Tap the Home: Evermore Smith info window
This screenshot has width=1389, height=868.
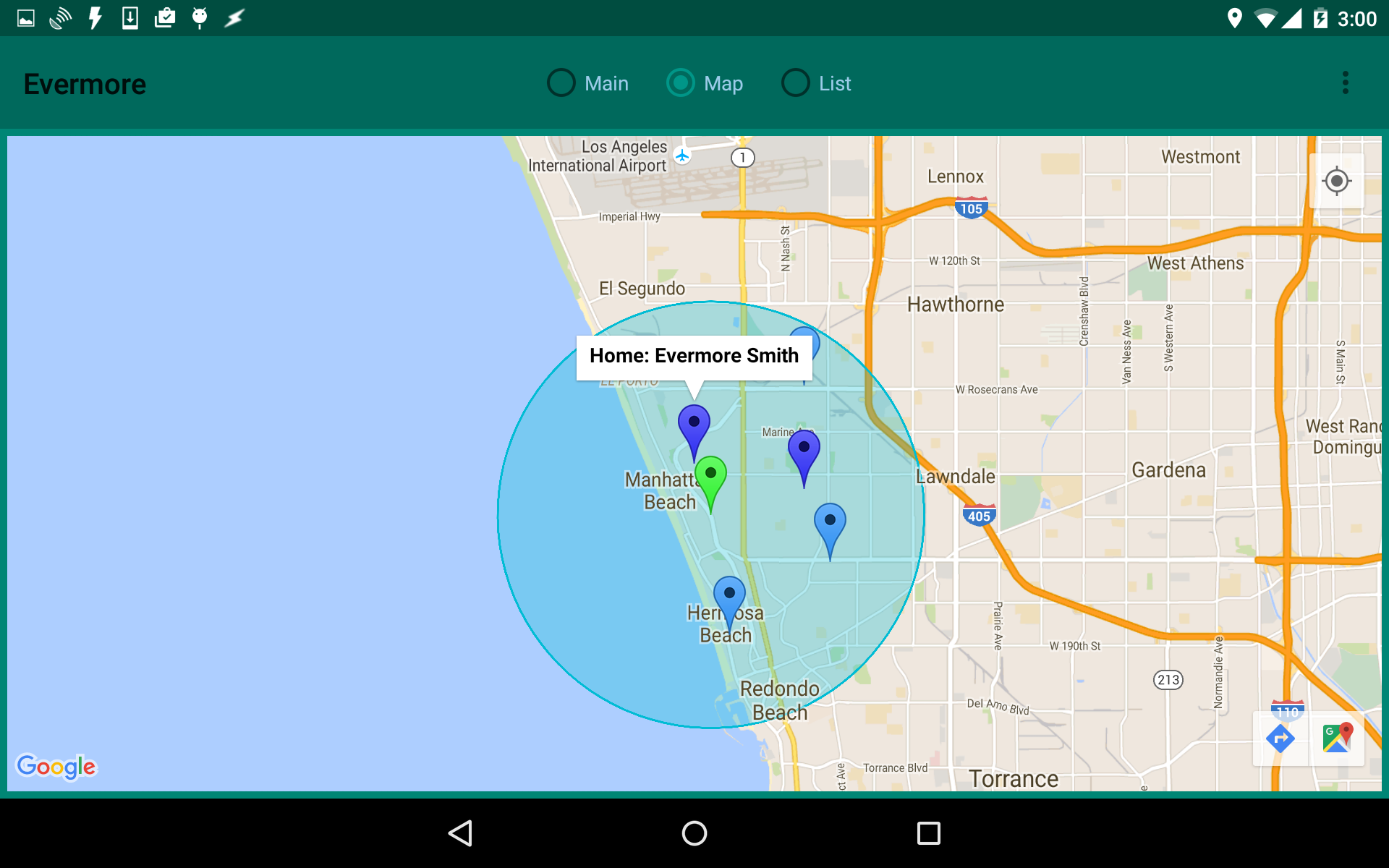click(x=694, y=357)
